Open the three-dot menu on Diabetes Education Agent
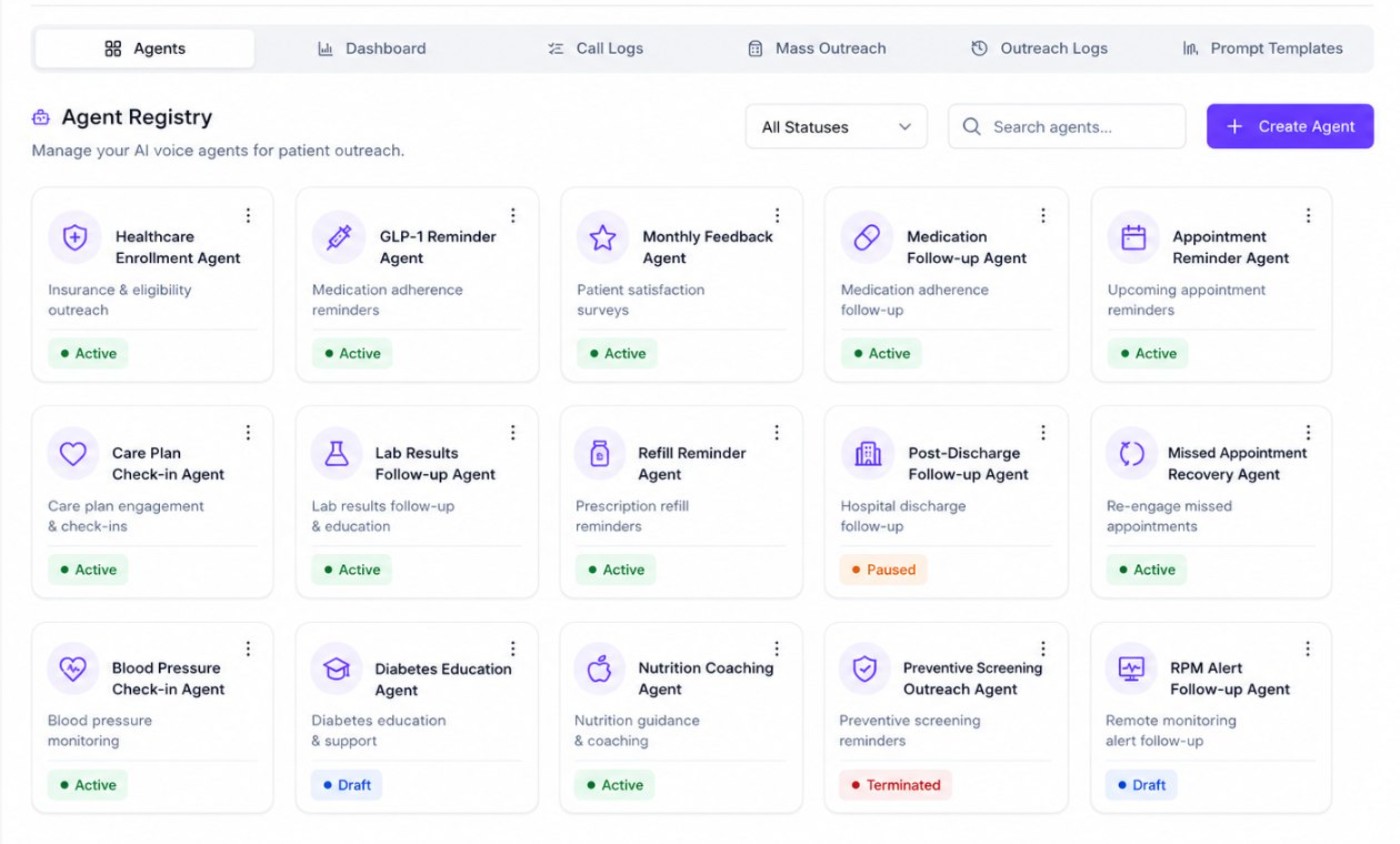Viewport: 1400px width, 844px height. (x=513, y=649)
